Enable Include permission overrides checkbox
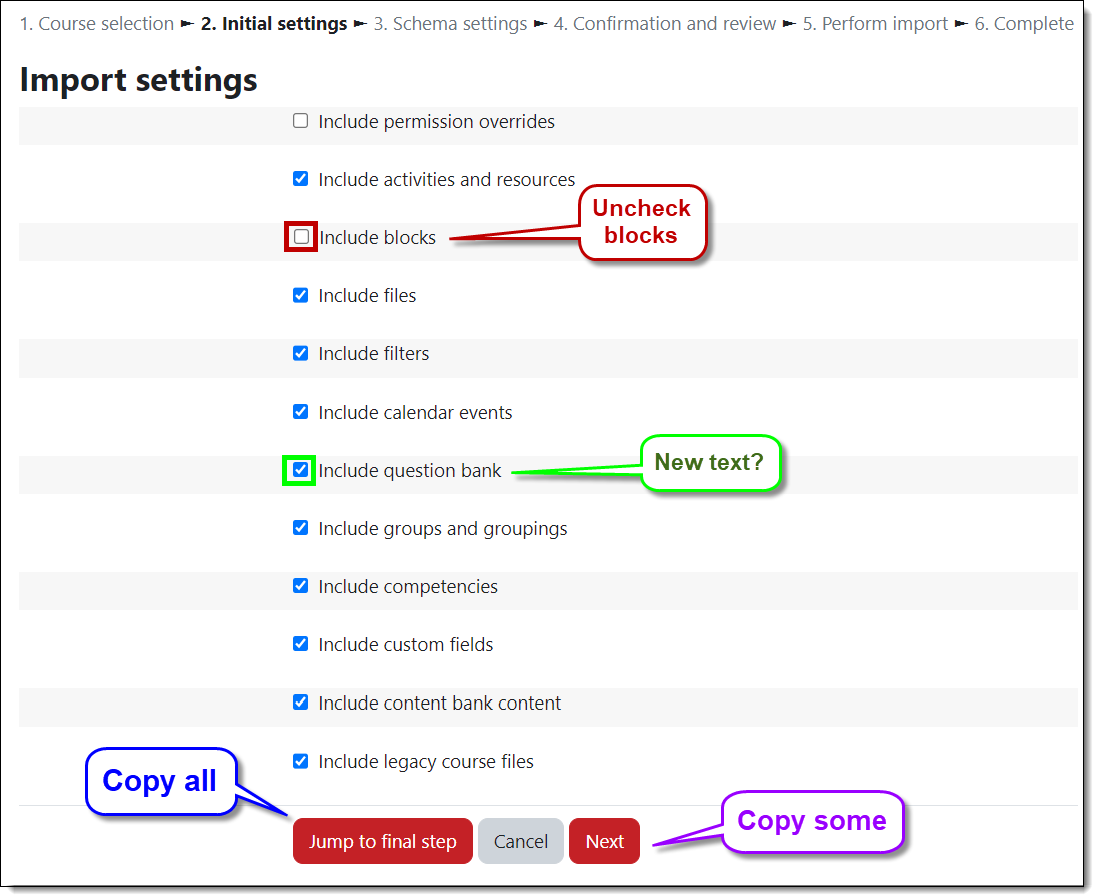 click(x=300, y=121)
